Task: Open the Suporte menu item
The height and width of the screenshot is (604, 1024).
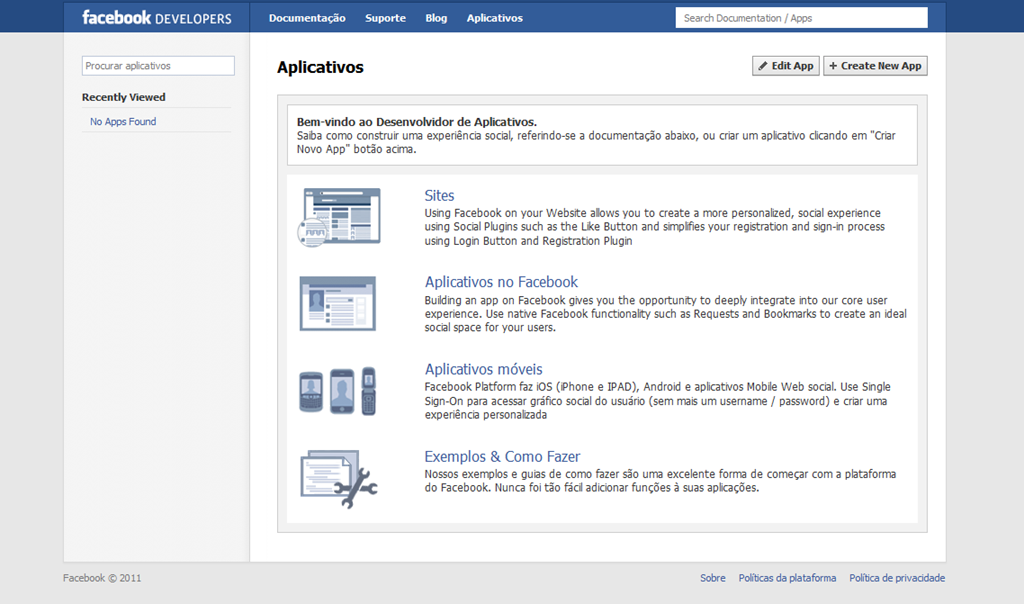Action: pyautogui.click(x=385, y=18)
